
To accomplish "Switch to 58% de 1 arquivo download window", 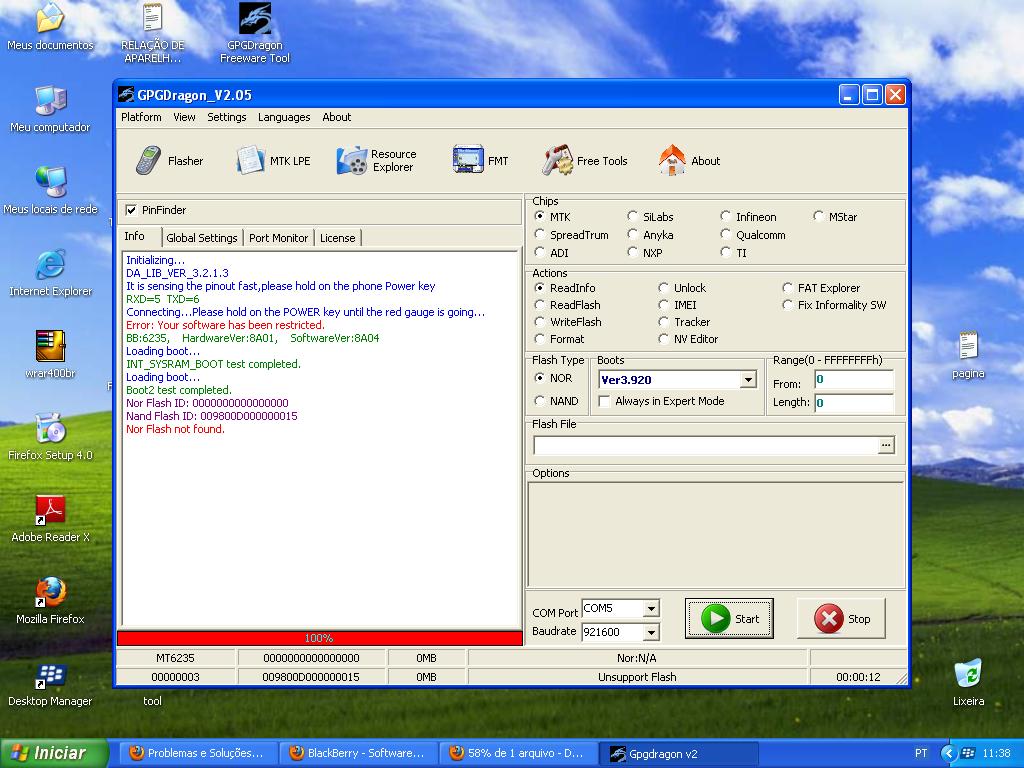I will tap(518, 753).
